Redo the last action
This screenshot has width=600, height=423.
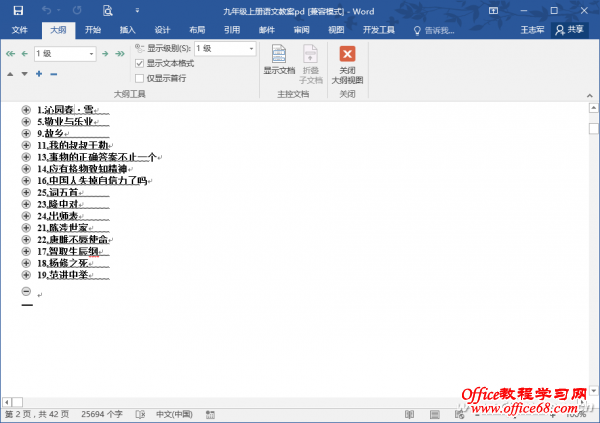click(x=77, y=11)
